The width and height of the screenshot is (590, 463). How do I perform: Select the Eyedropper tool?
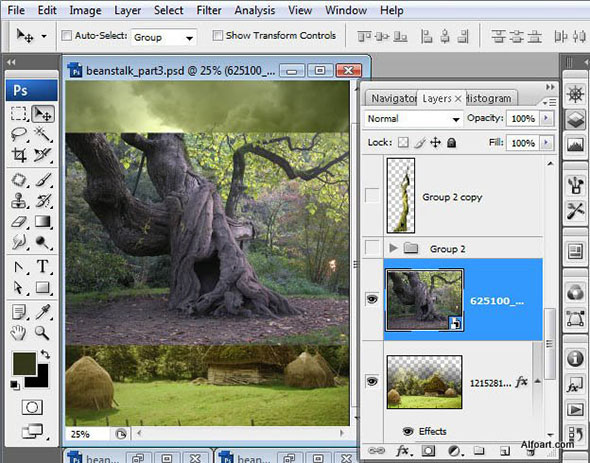(43, 312)
